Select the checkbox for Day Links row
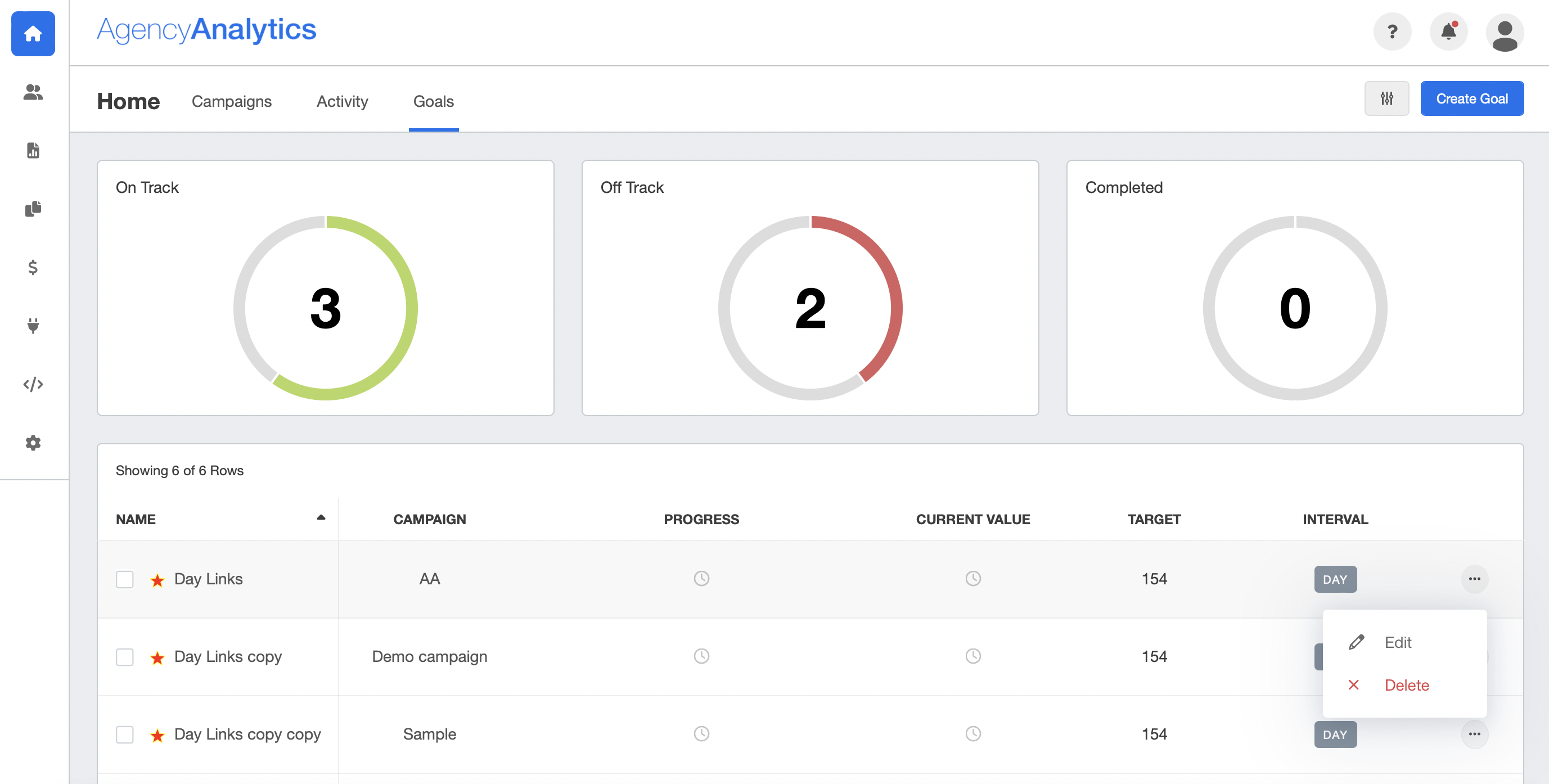1549x784 pixels. tap(125, 579)
